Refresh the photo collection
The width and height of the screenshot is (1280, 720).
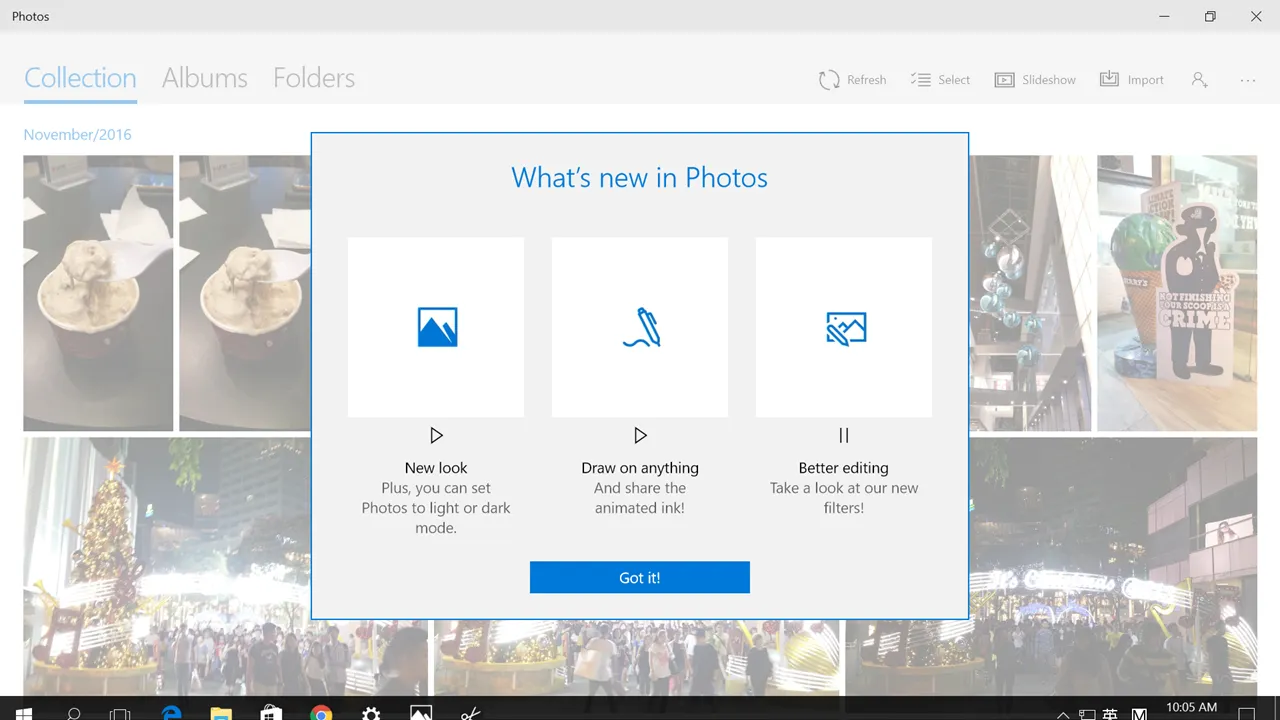pos(852,80)
